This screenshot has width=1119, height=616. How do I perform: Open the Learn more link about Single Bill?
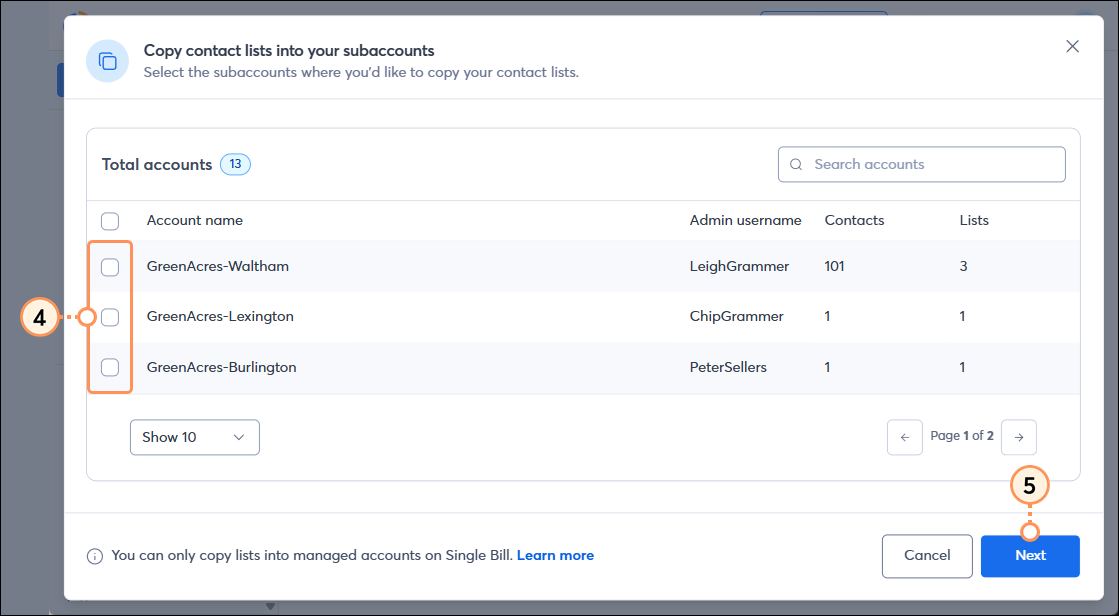click(x=555, y=555)
